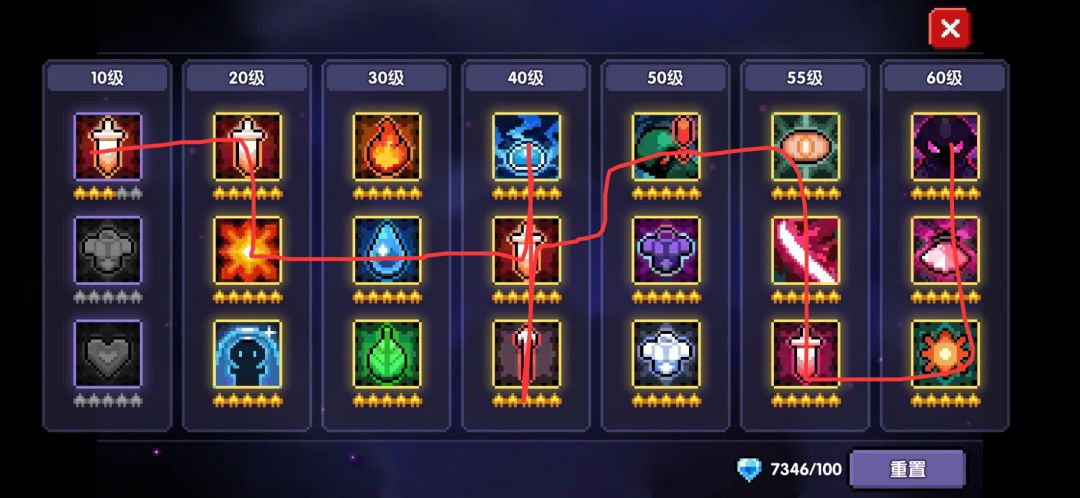Tap the blue diamond currency counter

tap(789, 470)
